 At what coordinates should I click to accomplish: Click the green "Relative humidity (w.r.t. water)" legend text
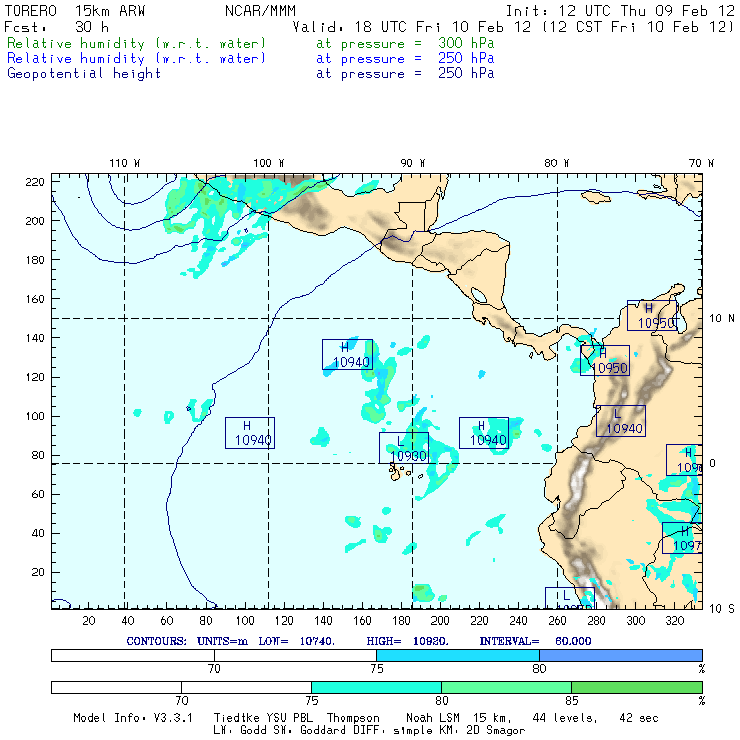(136, 43)
